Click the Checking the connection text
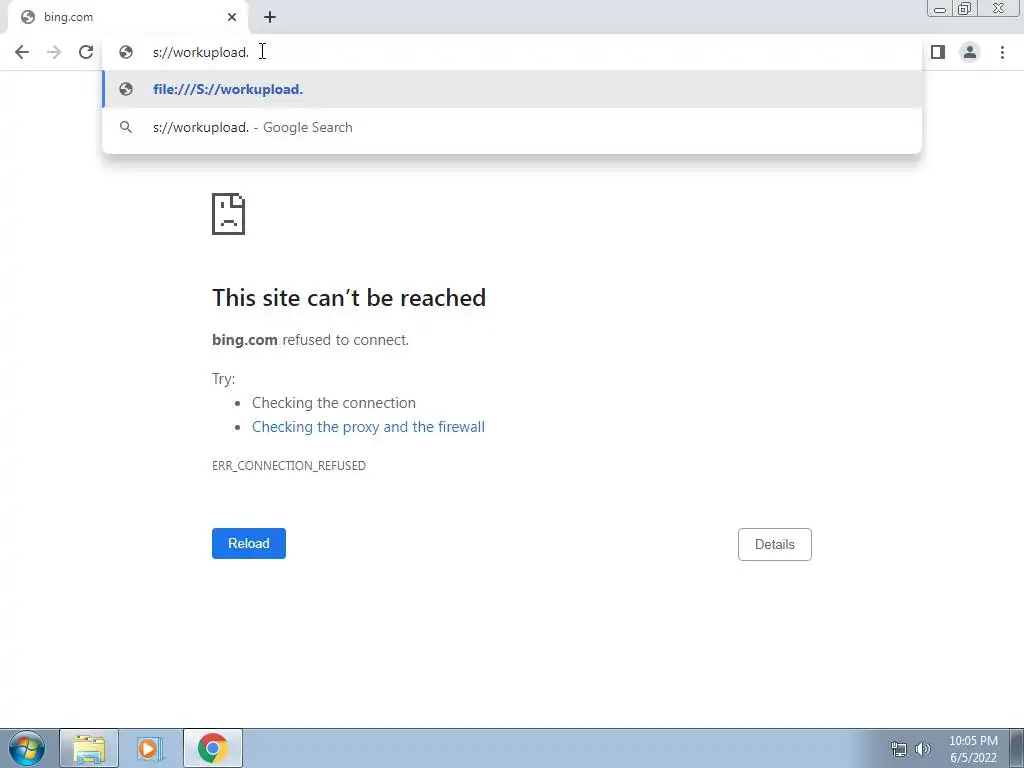Viewport: 1024px width, 768px height. coord(334,403)
